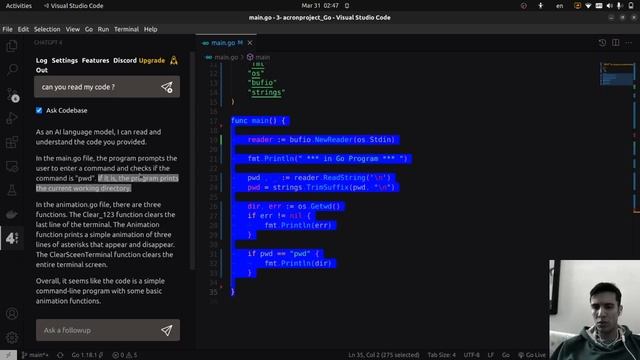
Task: Open Remote Explorer icon in activity bar
Action: pyautogui.click(x=12, y=167)
